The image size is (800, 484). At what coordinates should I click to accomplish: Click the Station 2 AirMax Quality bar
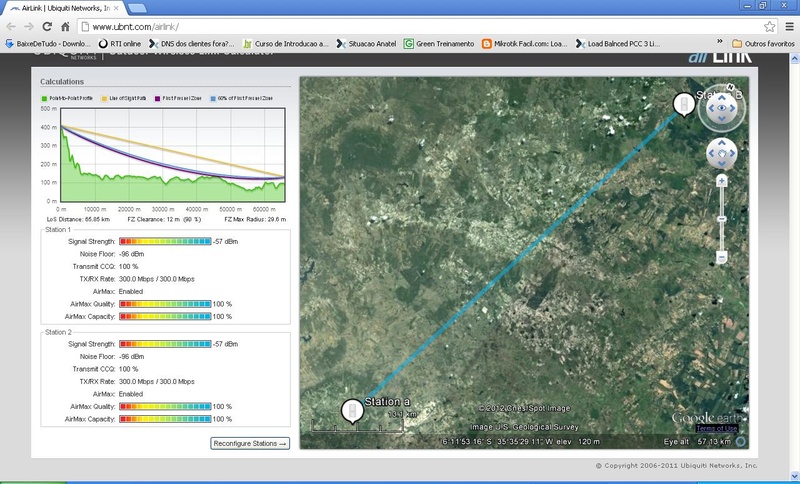[x=165, y=406]
